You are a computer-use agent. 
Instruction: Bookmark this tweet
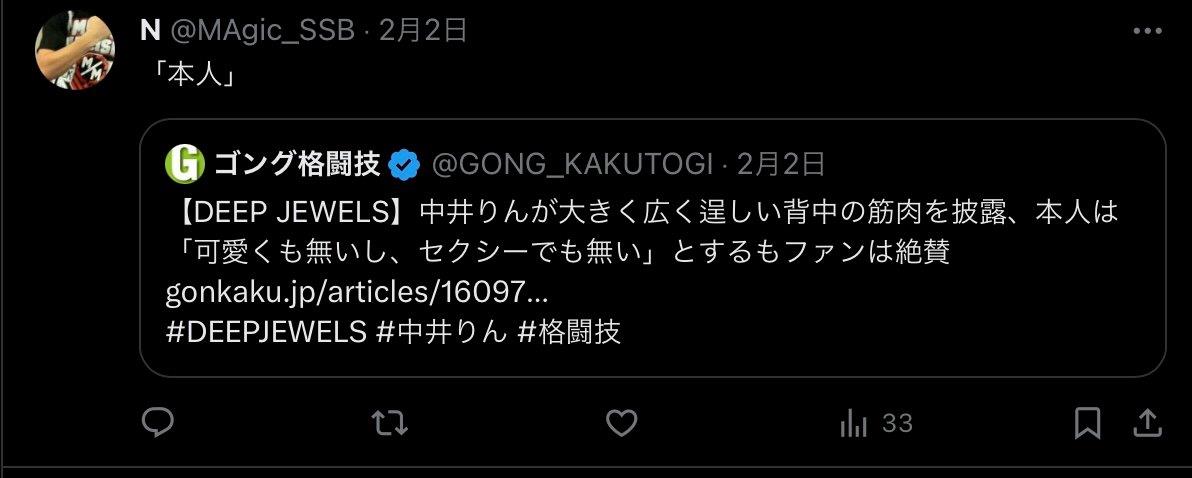coord(1088,423)
